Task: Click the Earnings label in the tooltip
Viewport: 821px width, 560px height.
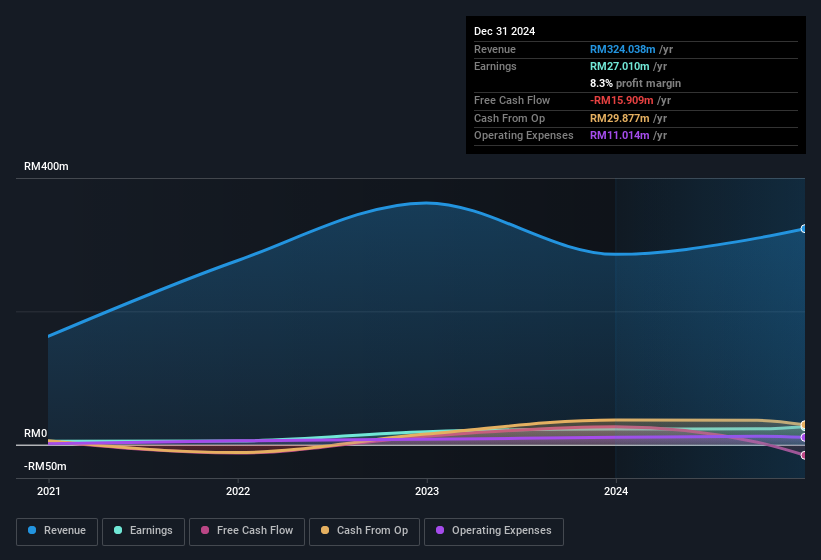Action: tap(495, 66)
